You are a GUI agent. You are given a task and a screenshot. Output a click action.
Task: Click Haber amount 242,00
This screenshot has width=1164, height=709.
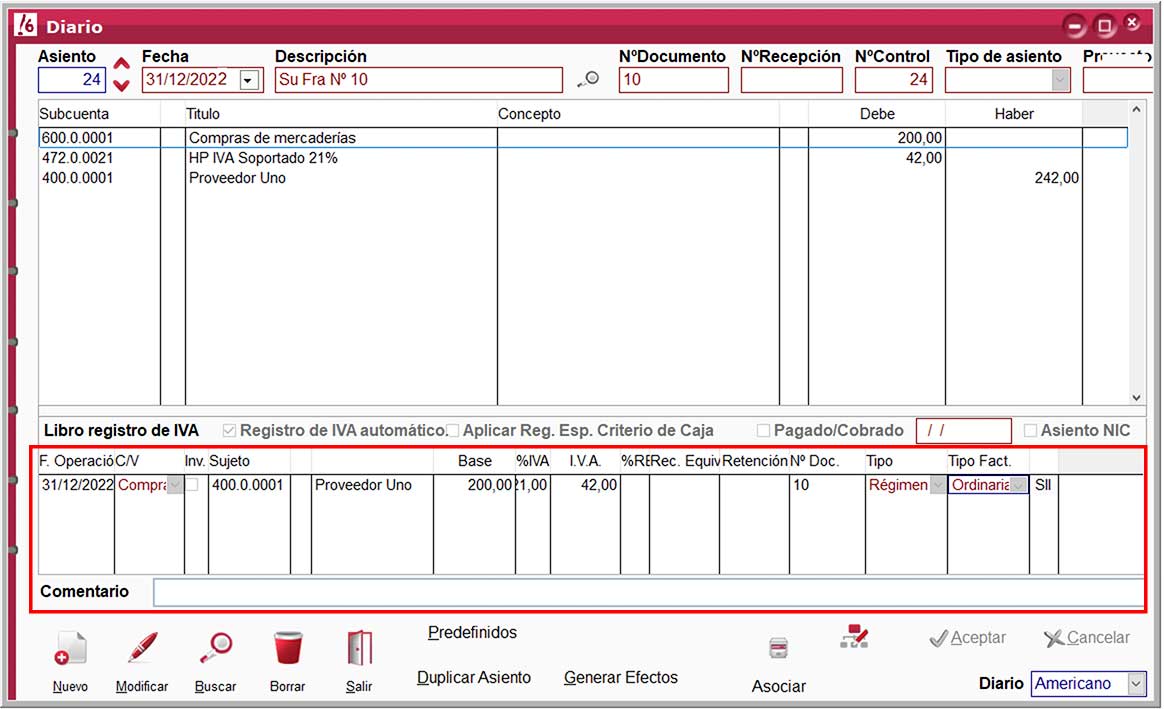tap(1057, 178)
